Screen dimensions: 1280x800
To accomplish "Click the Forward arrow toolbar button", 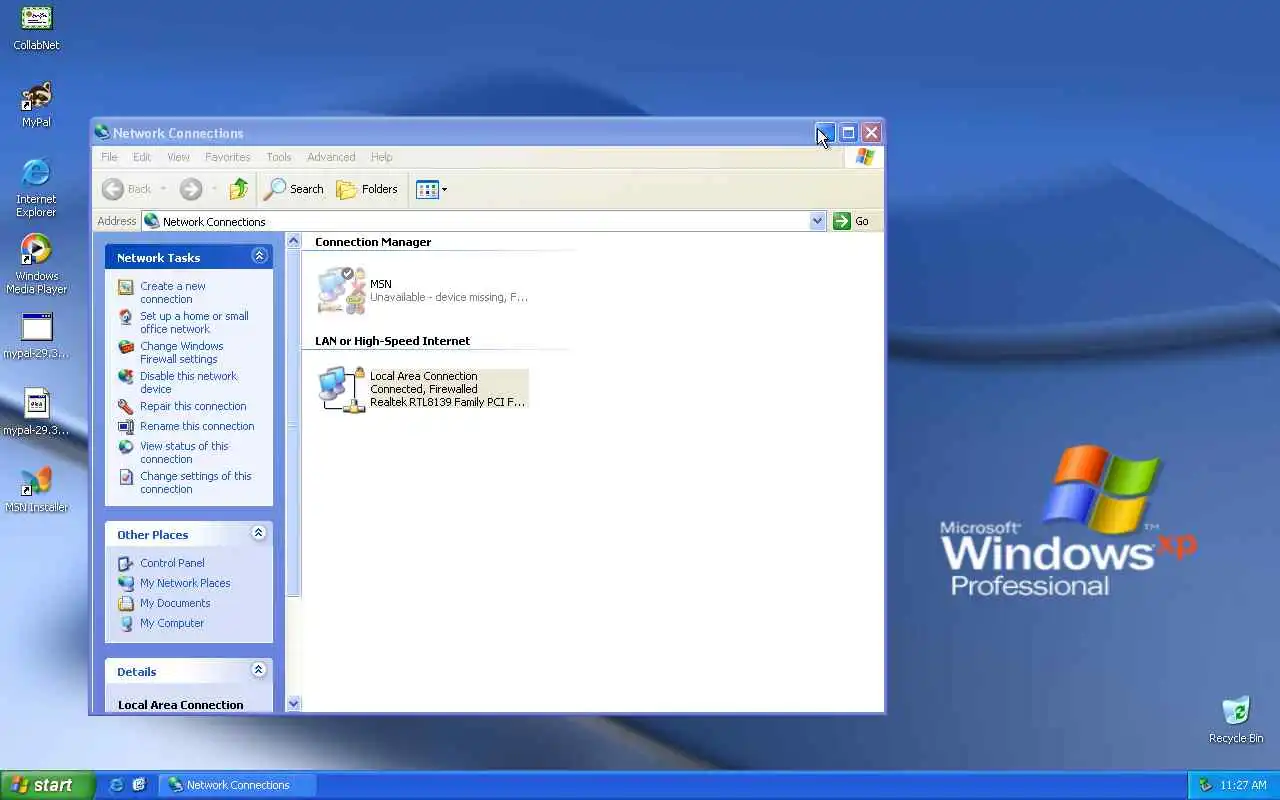I will click(191, 189).
